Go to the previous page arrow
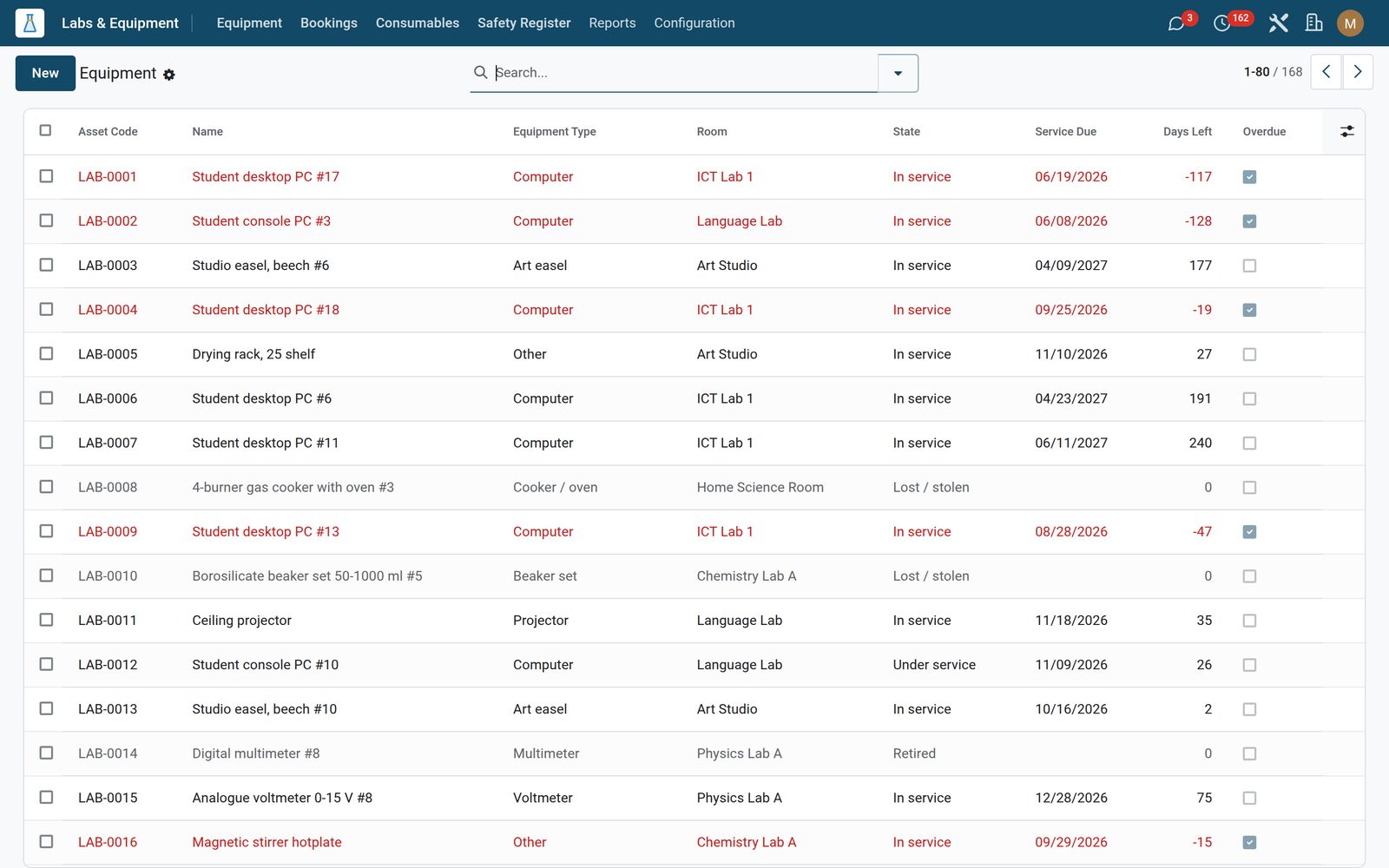 pyautogui.click(x=1326, y=72)
